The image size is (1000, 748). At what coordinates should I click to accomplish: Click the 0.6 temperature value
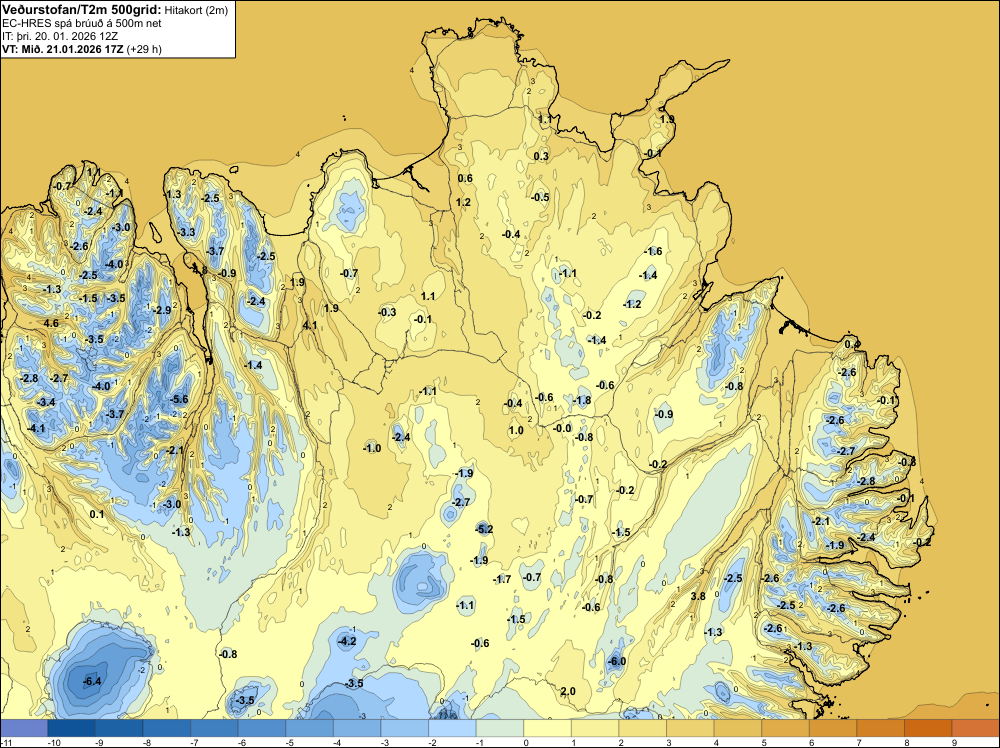[x=466, y=178]
